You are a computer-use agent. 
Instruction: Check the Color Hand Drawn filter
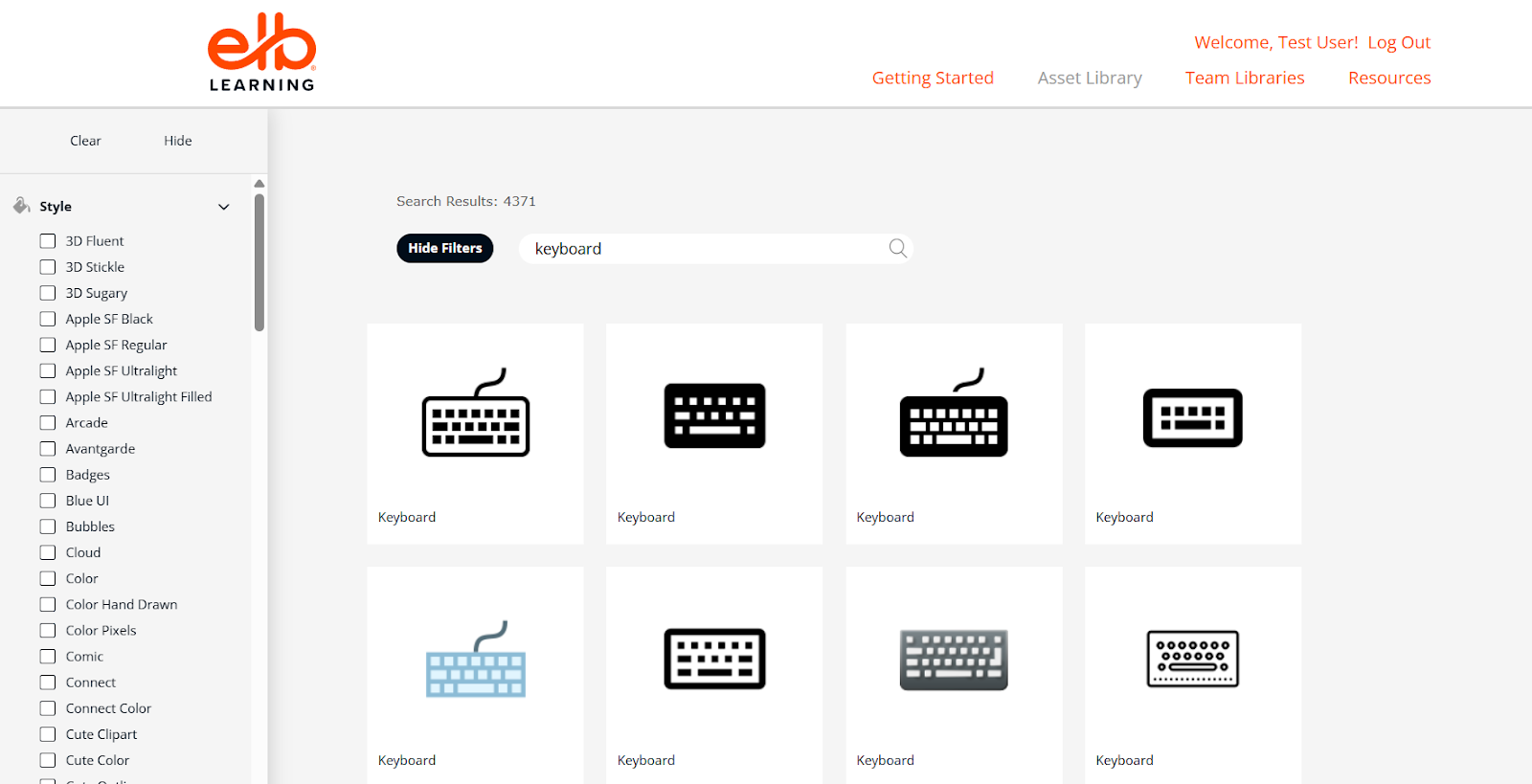[48, 605]
